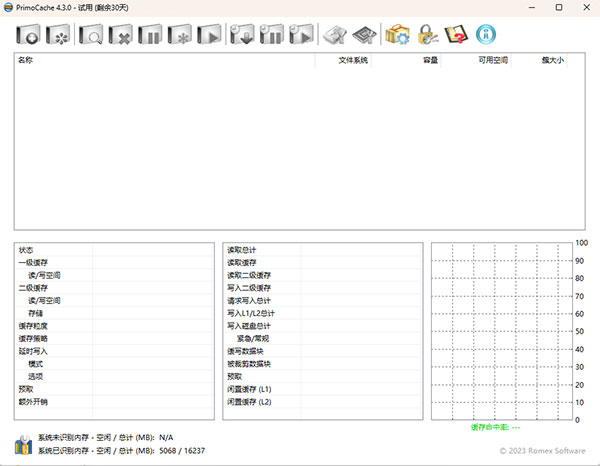Click the disk icon beside the plus-disk icon
The width and height of the screenshot is (600, 466).
[x=58, y=34]
